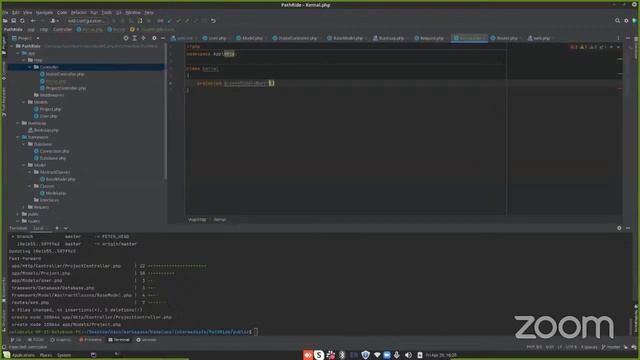Click Expand All icon in Project panel
Viewport: 640px width, 360px height.
pos(135,38)
